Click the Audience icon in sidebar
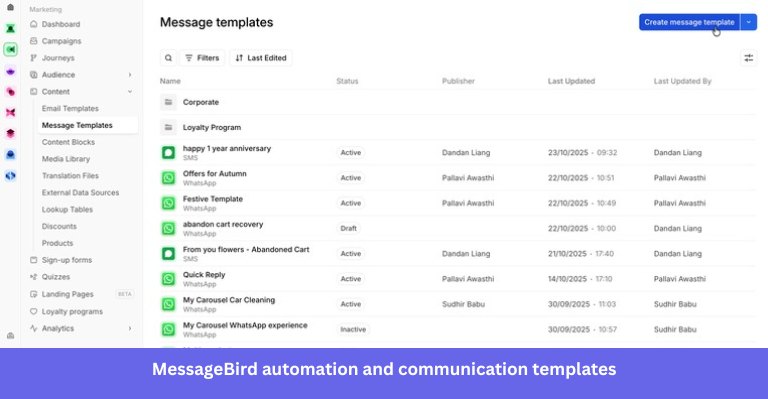 (33, 74)
